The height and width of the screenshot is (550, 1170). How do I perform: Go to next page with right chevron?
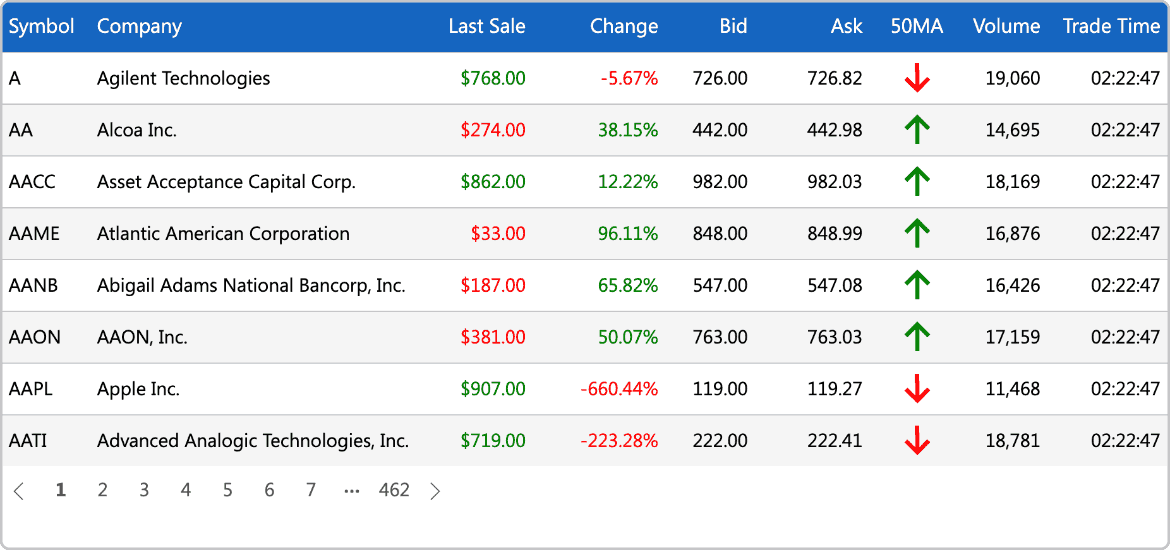[436, 490]
